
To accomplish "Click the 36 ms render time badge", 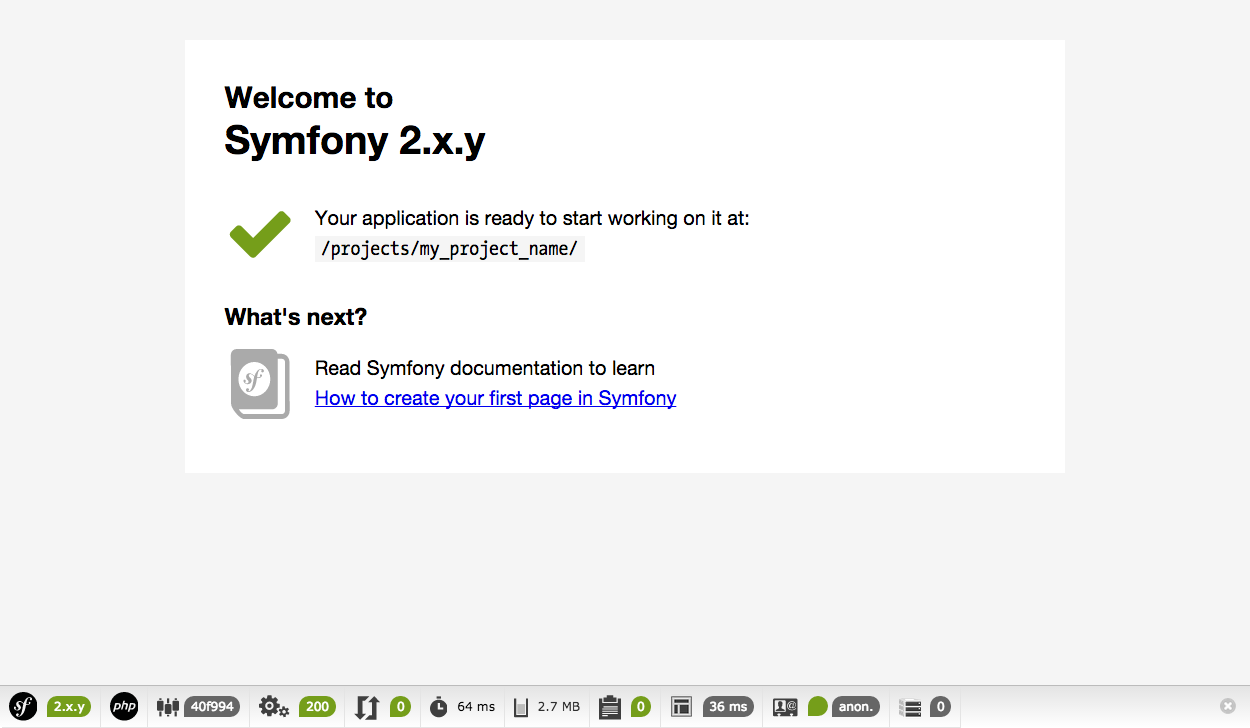I will [x=728, y=707].
